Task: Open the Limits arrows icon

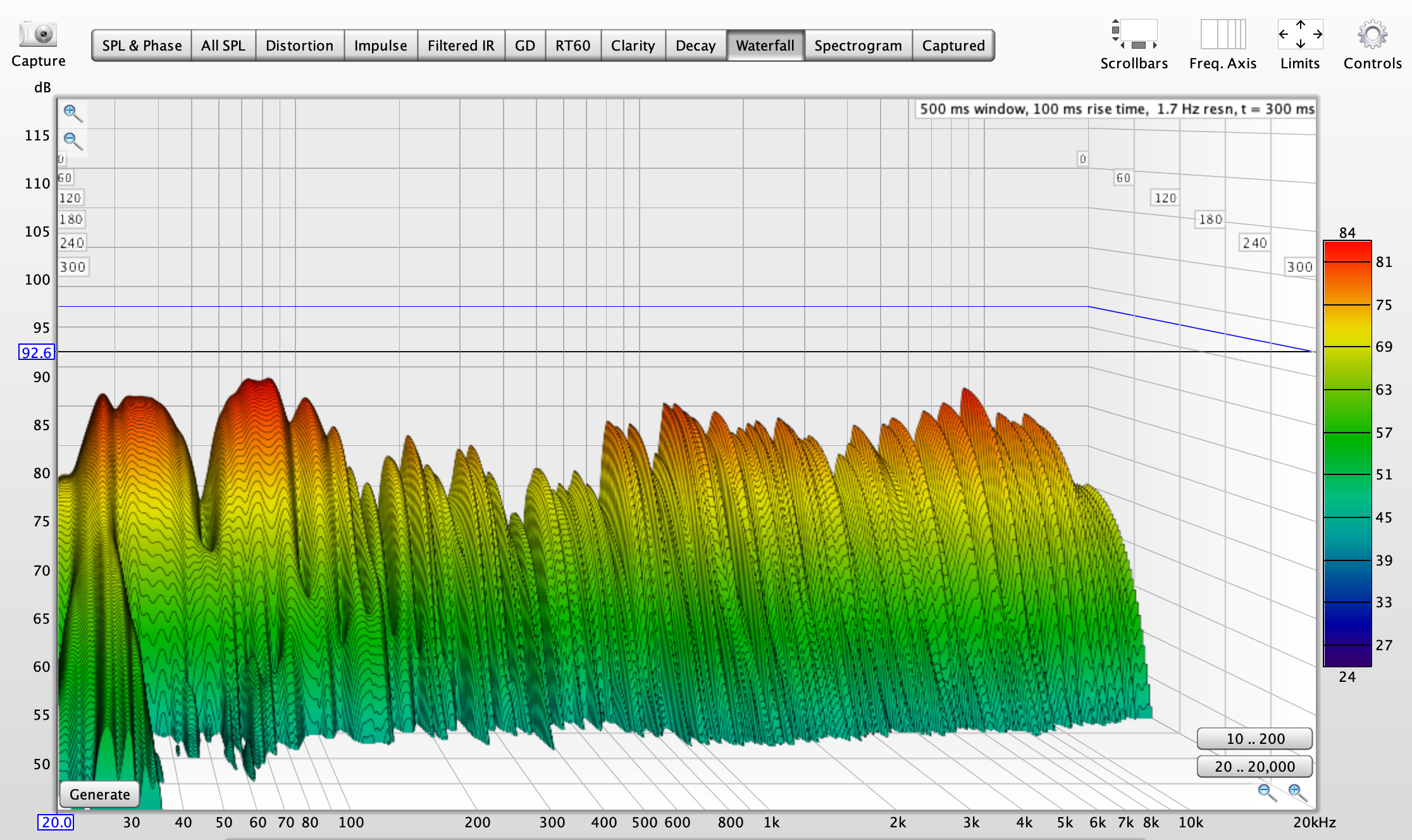Action: (1300, 34)
